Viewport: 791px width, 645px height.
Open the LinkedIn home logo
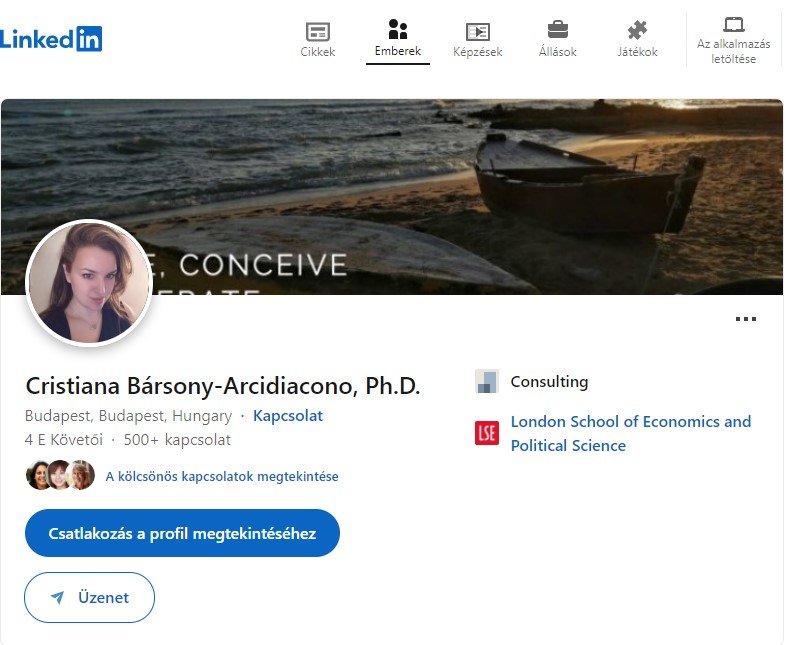[50, 39]
